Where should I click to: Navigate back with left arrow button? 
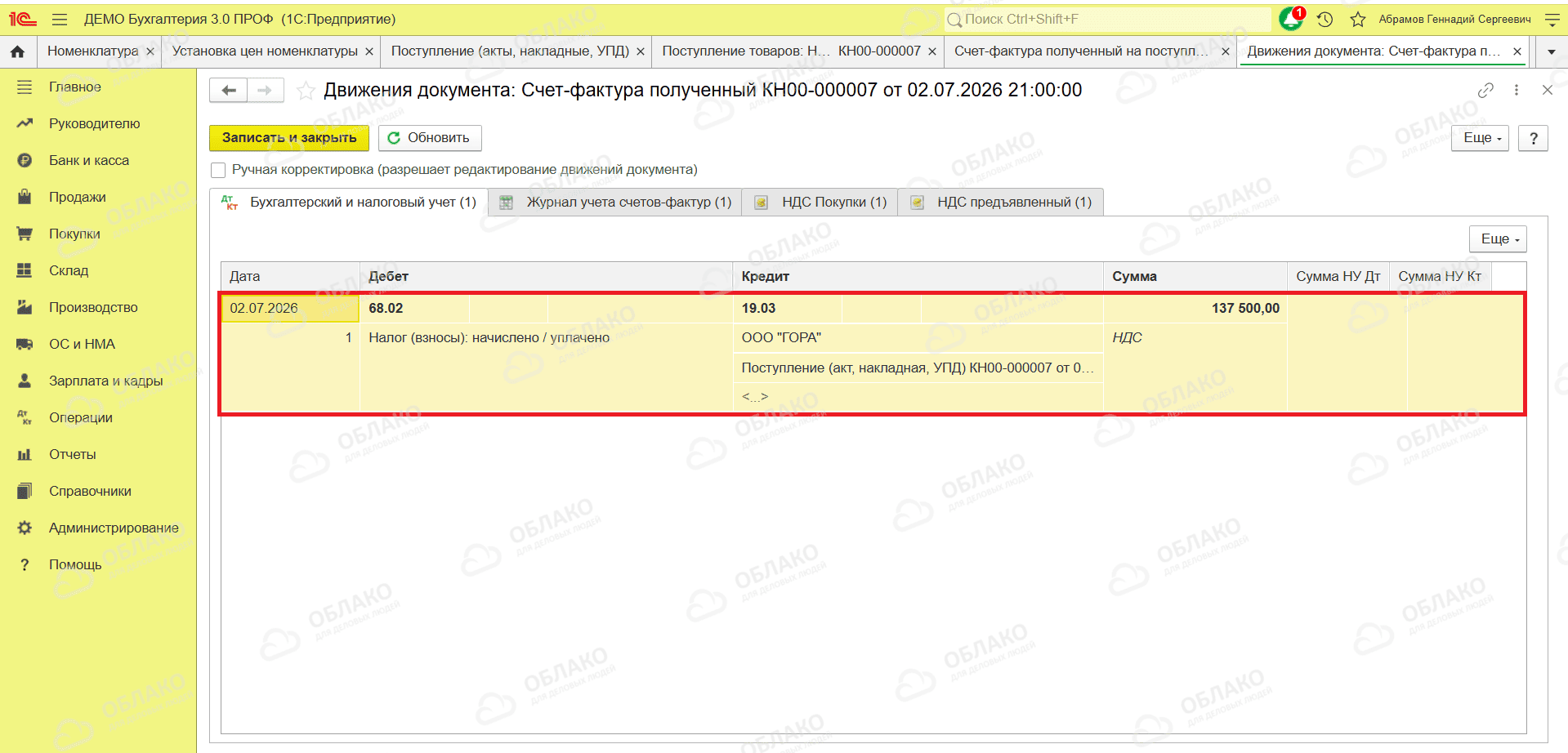coord(229,90)
